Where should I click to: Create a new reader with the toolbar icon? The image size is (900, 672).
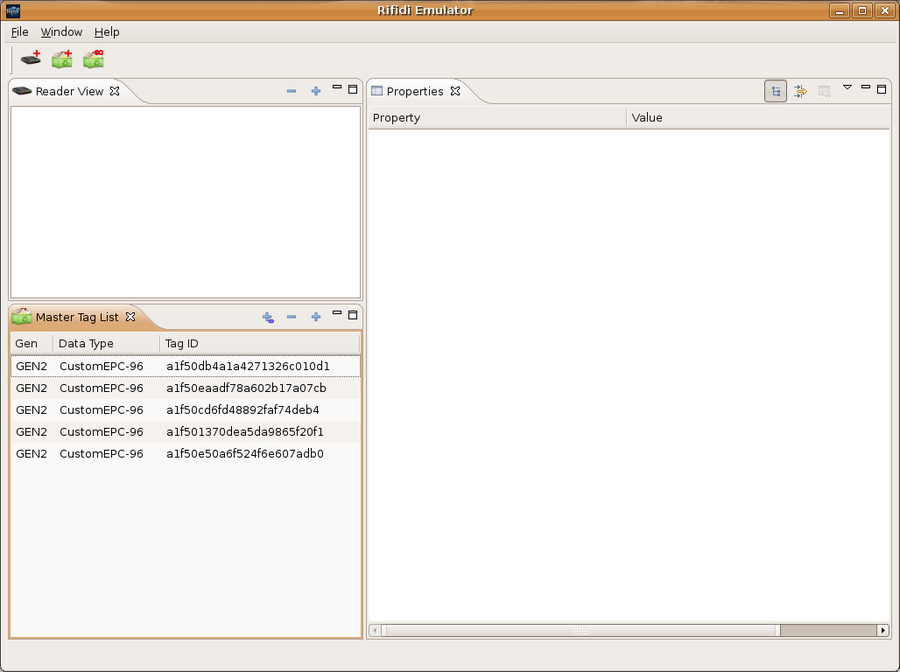30,59
